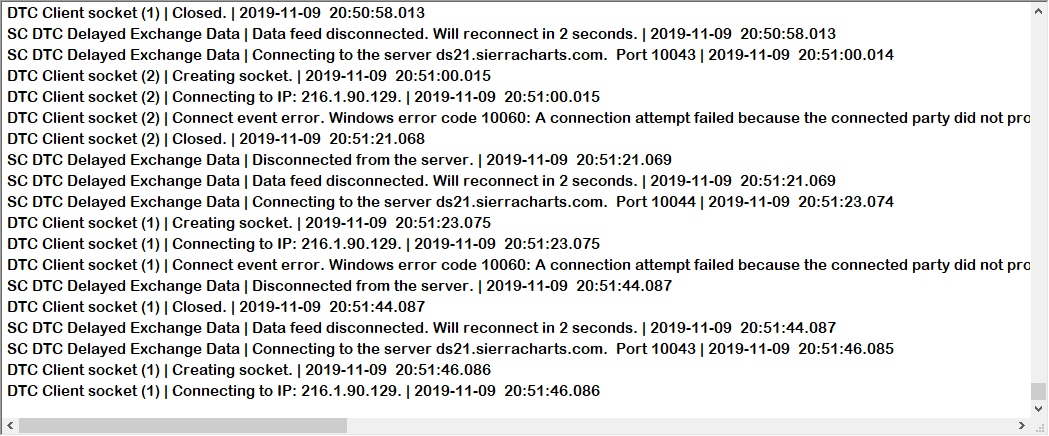Click the vertical scrollbar thumb near bottom

tap(1038, 391)
